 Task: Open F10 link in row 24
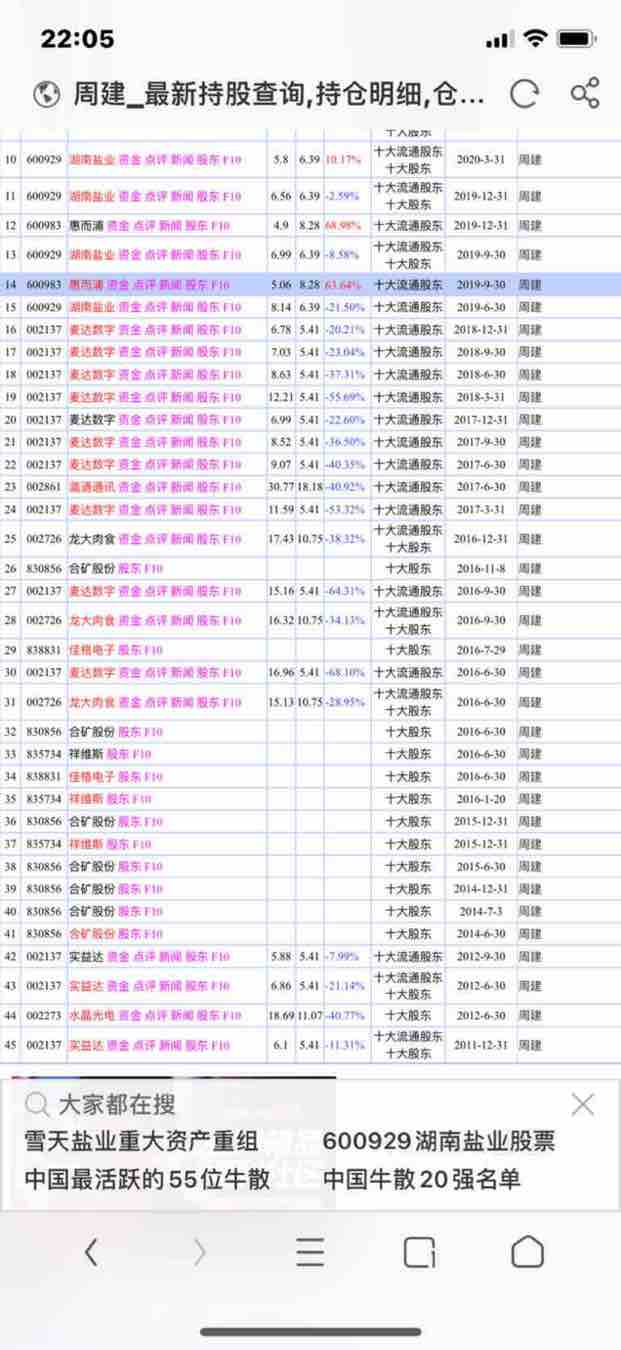232,510
